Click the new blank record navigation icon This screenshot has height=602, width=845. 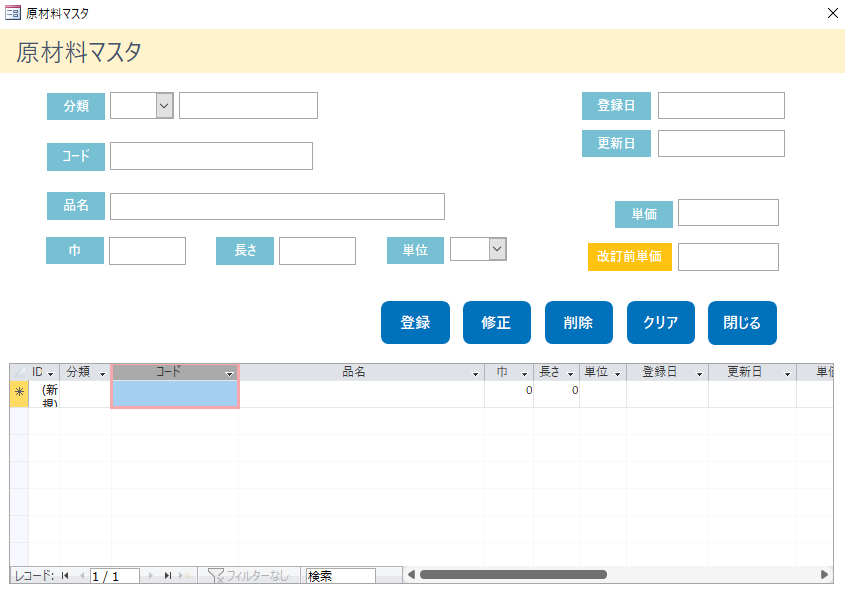pyautogui.click(x=184, y=576)
